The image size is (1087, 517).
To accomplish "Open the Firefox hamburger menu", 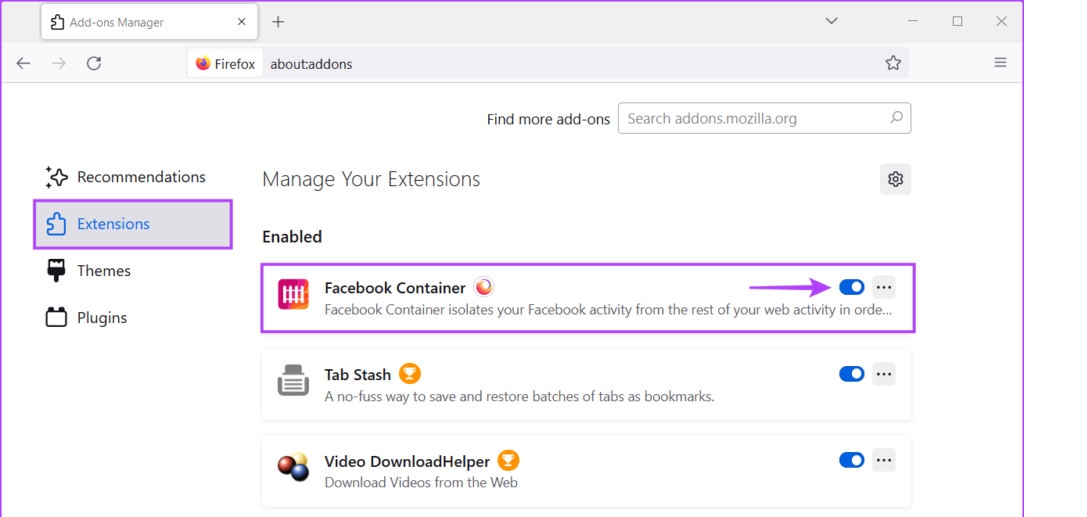I will (x=1000, y=62).
